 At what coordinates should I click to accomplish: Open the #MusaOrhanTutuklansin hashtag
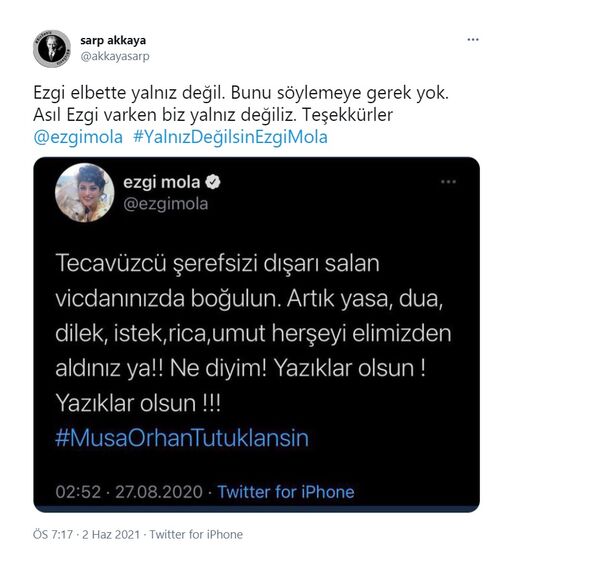tap(182, 438)
